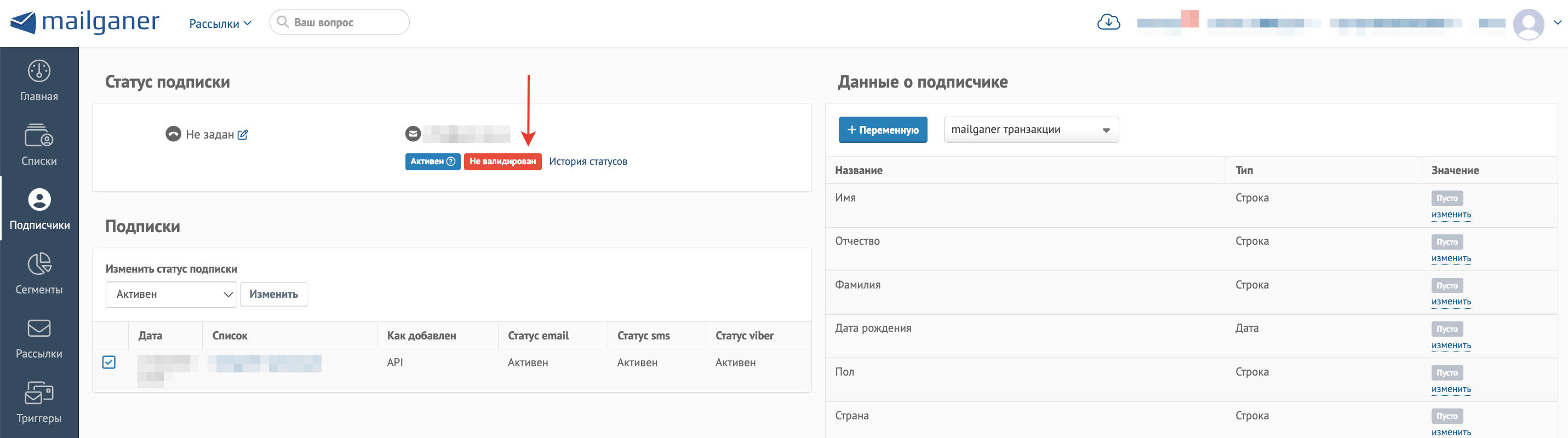Click the search magnifier icon
Image resolution: width=1568 pixels, height=438 pixels.
coord(283,22)
